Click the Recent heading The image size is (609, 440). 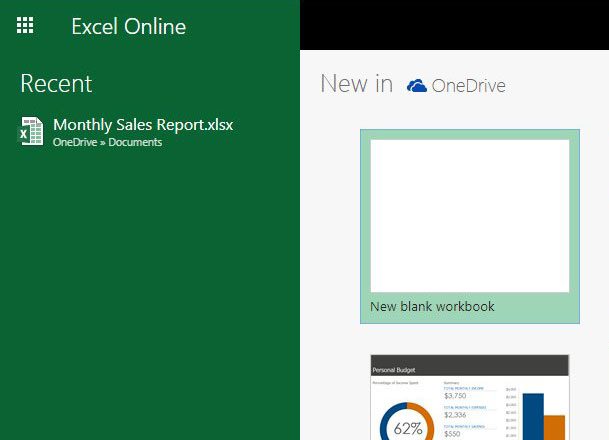pyautogui.click(x=56, y=83)
